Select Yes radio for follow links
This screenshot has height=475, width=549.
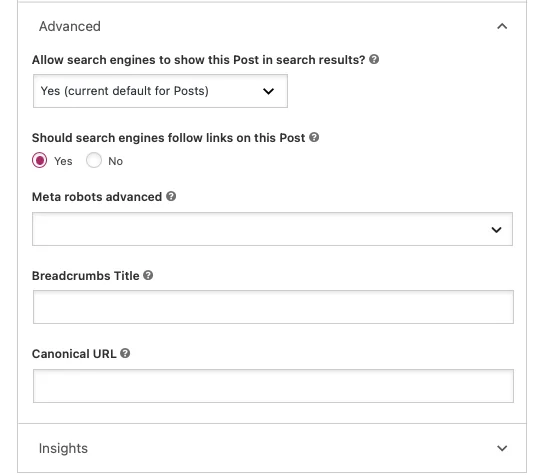click(40, 160)
